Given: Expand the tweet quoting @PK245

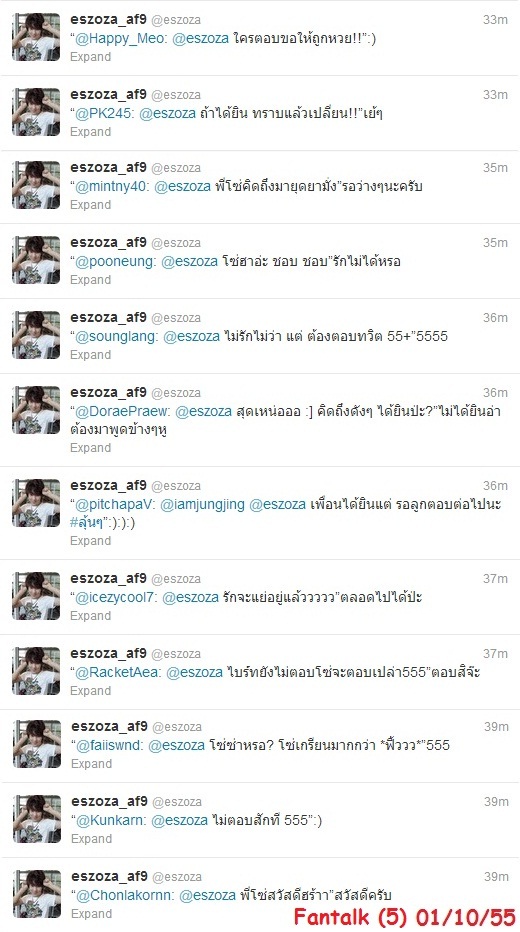Looking at the screenshot, I should [90, 132].
